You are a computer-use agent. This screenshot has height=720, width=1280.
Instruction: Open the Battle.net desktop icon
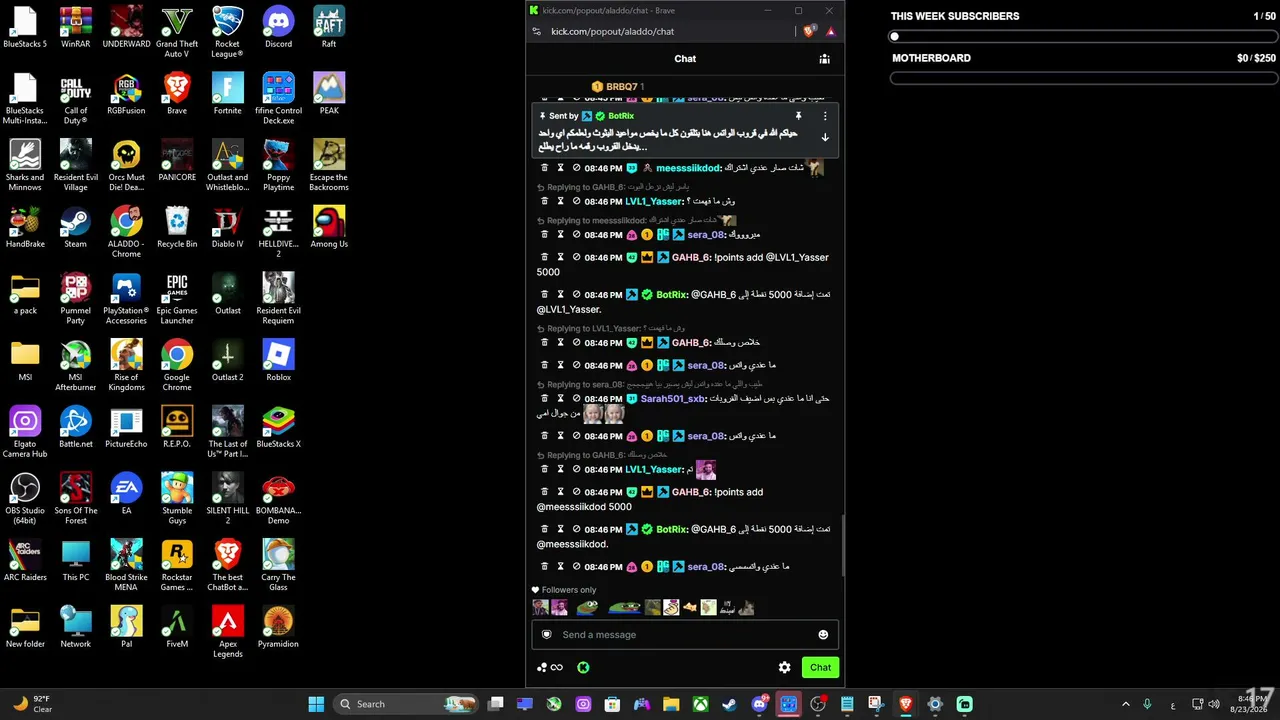[75, 428]
